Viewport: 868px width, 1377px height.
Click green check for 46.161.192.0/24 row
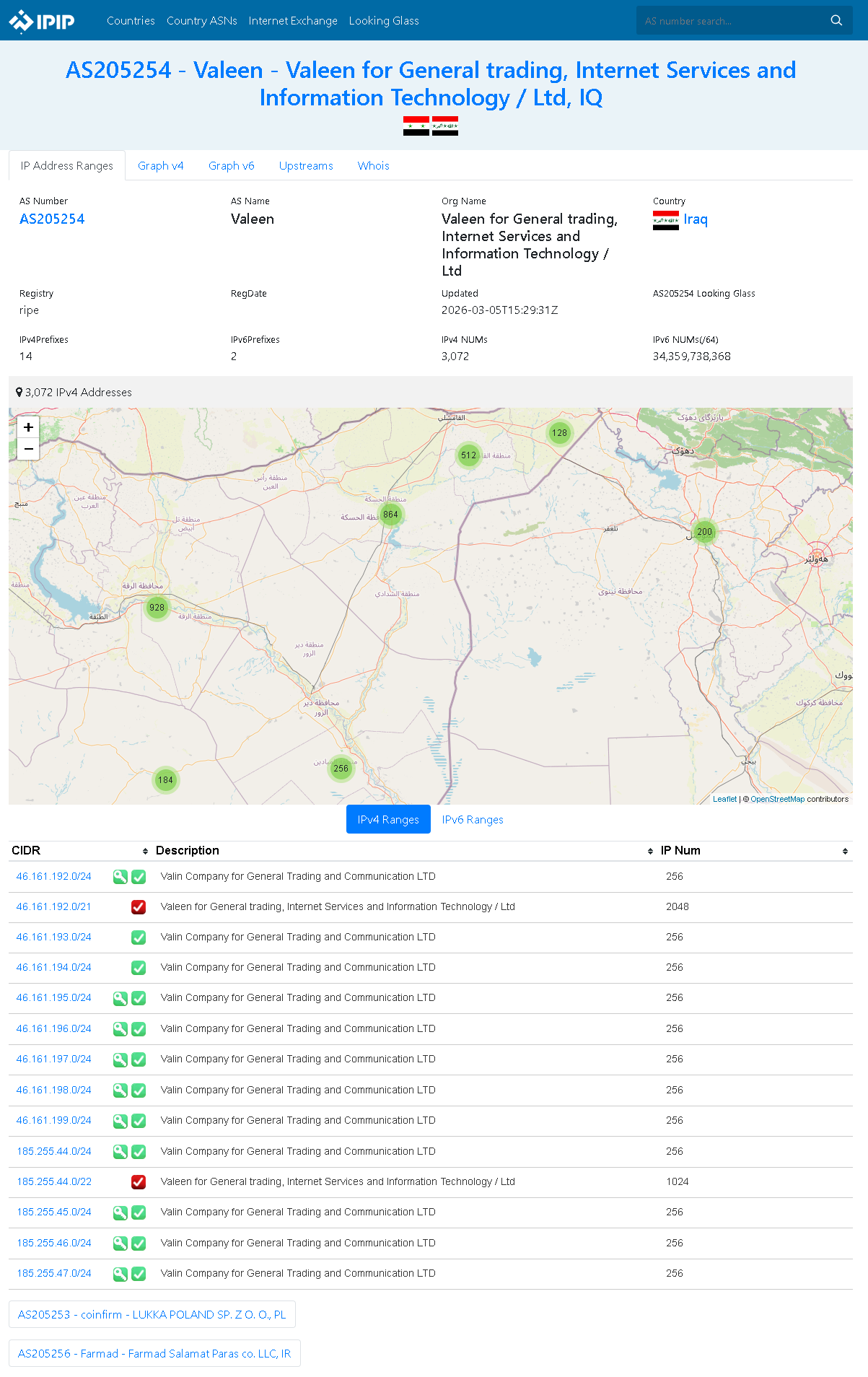(139, 877)
